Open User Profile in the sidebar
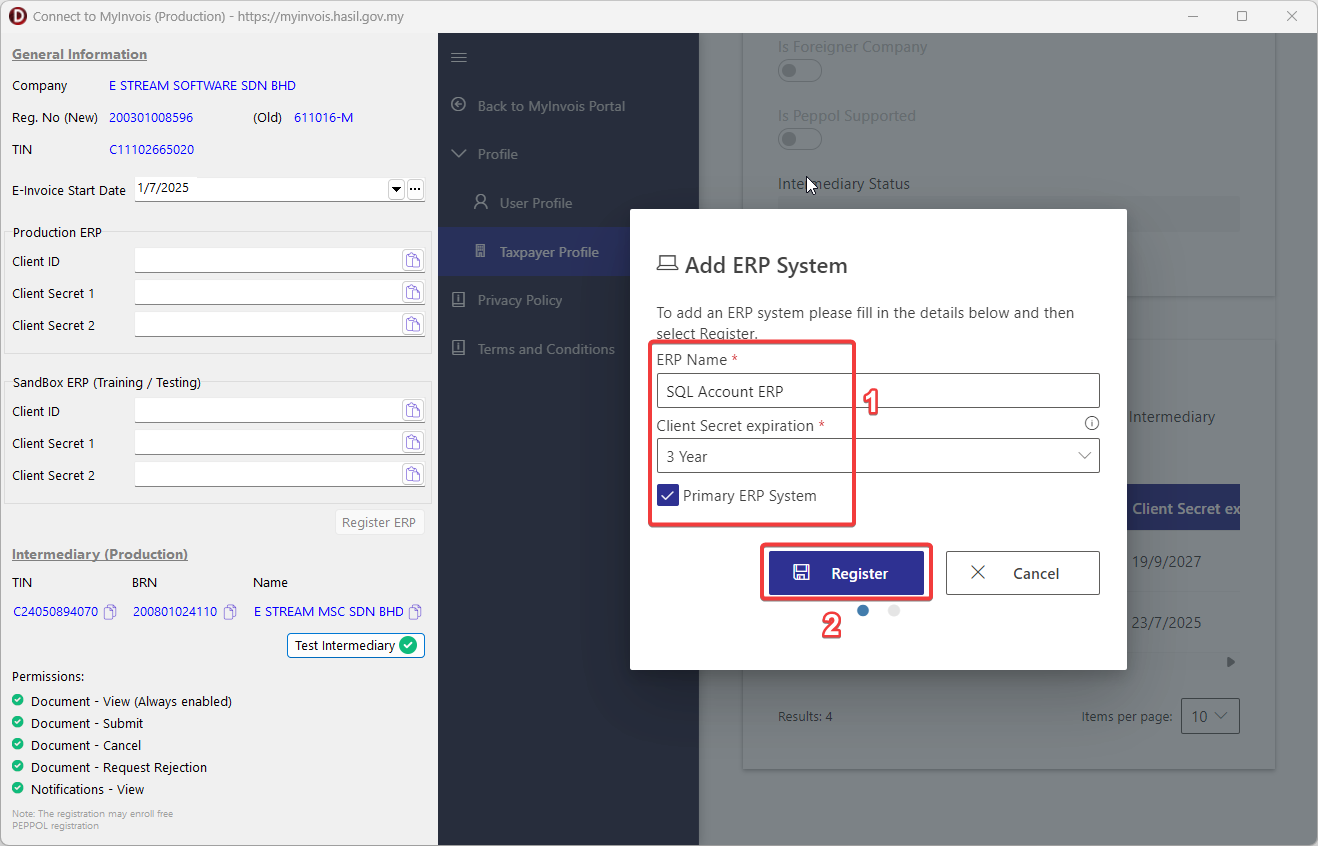The image size is (1318, 846). (x=535, y=203)
